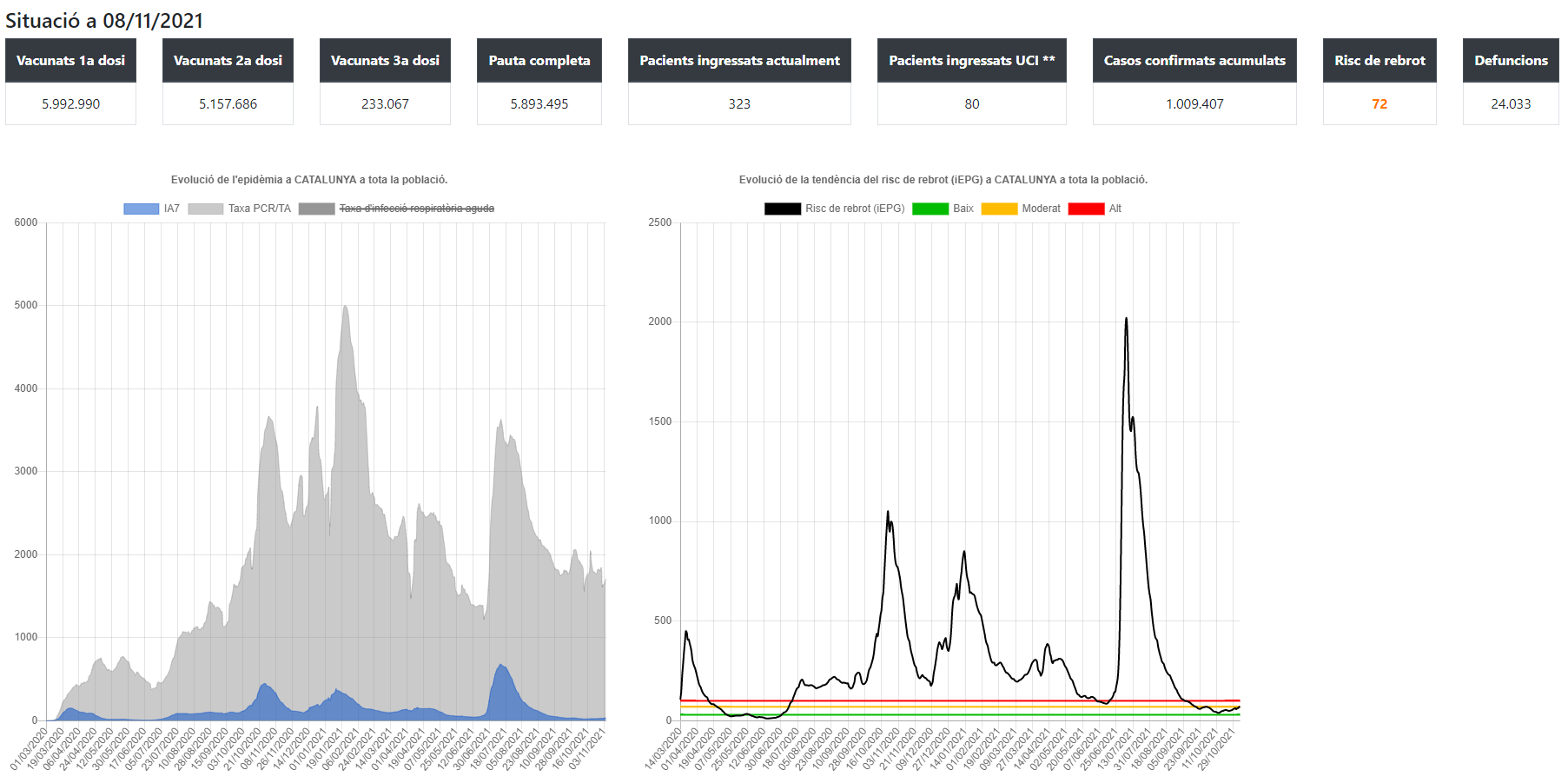
Task: Click the Evolució de l'epidèmia chart title
Action: (x=309, y=180)
